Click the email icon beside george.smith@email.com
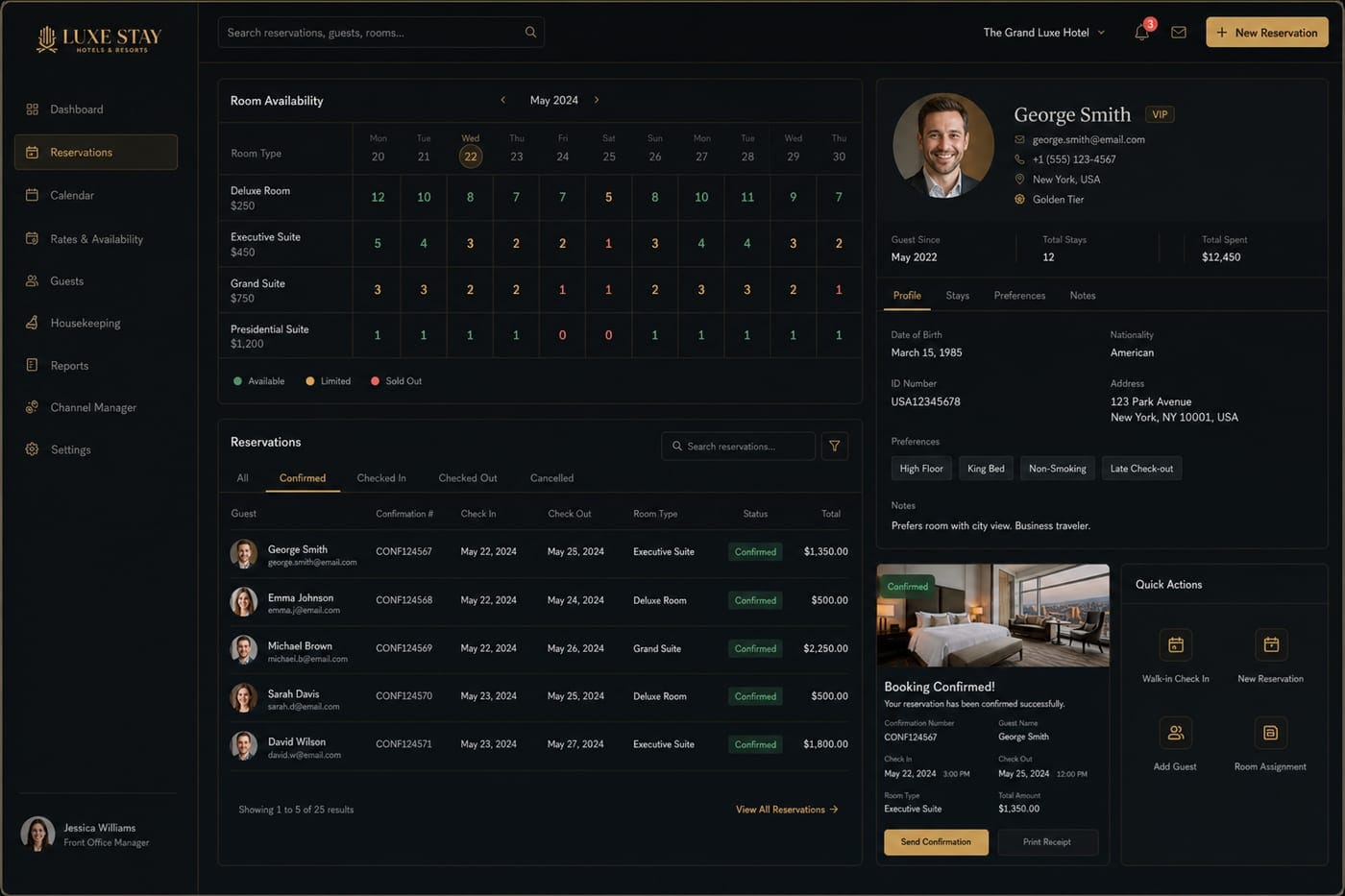1345x896 pixels. [x=1019, y=139]
